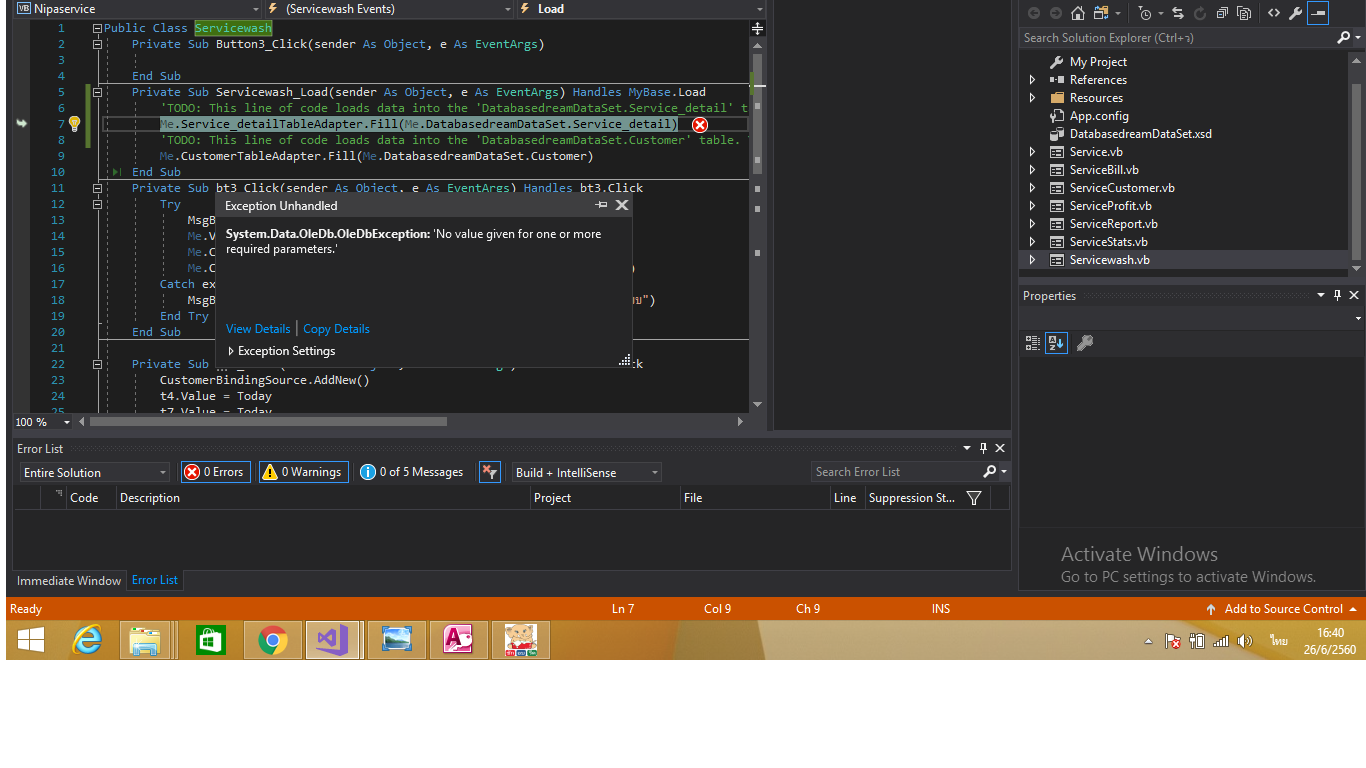
Task: Click the split editor icon above scrollbar
Action: tap(757, 29)
